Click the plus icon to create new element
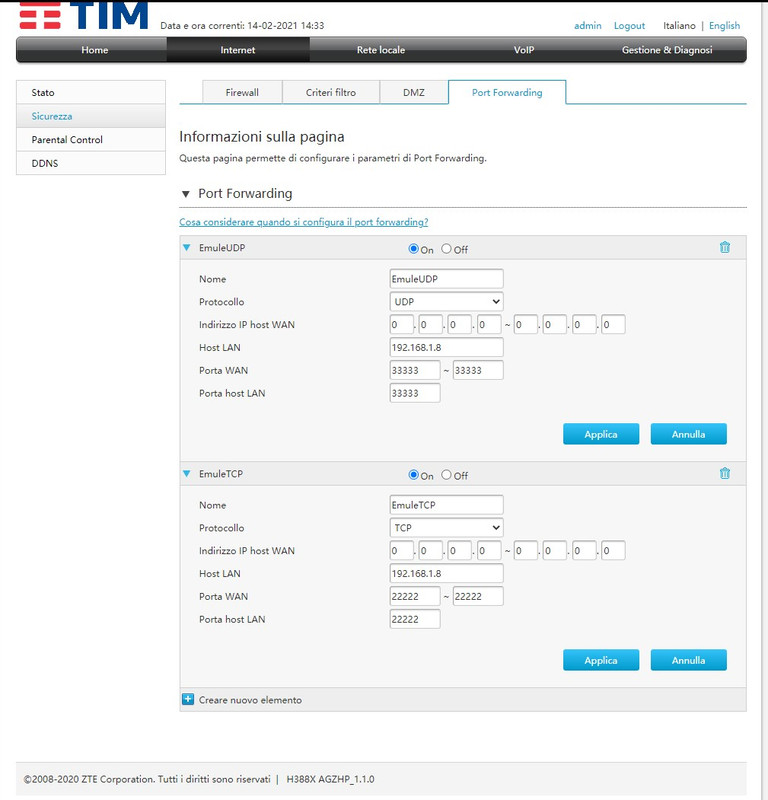 188,699
